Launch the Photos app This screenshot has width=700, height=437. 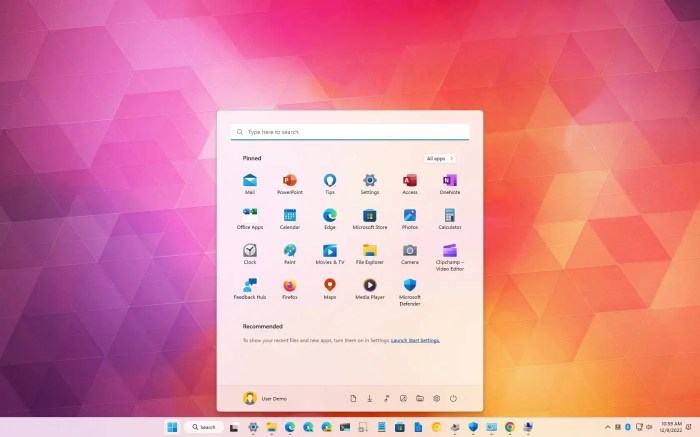tap(410, 218)
